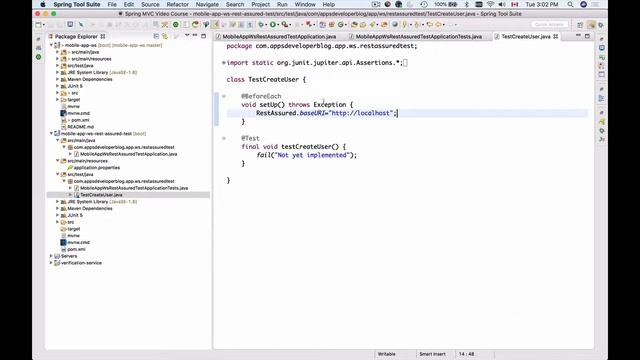This screenshot has height=360, width=640.
Task: Select the Package Explorer tab
Action: click(76, 36)
